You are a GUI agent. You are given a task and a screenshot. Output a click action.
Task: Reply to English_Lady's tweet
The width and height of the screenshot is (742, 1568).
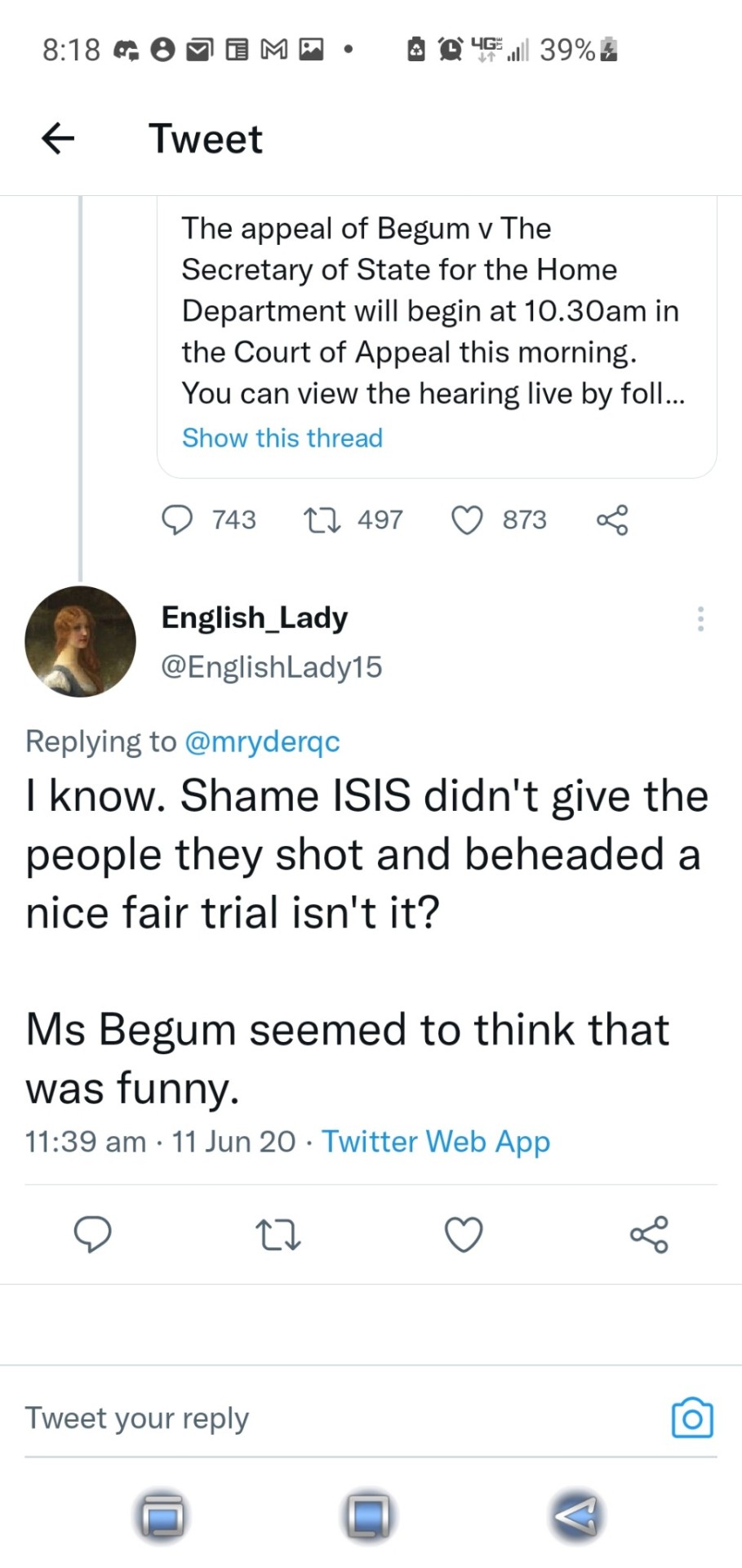pyautogui.click(x=93, y=1234)
